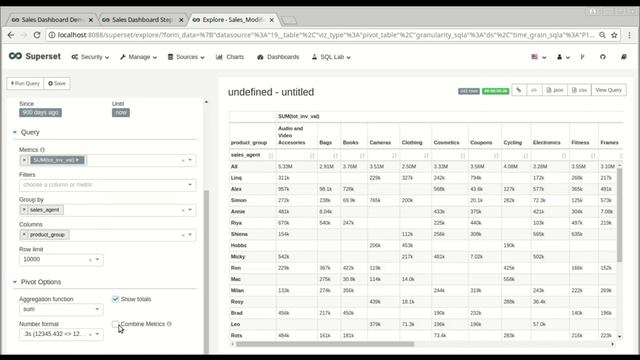Export chart as json
The height and width of the screenshot is (360, 640).
(555, 90)
